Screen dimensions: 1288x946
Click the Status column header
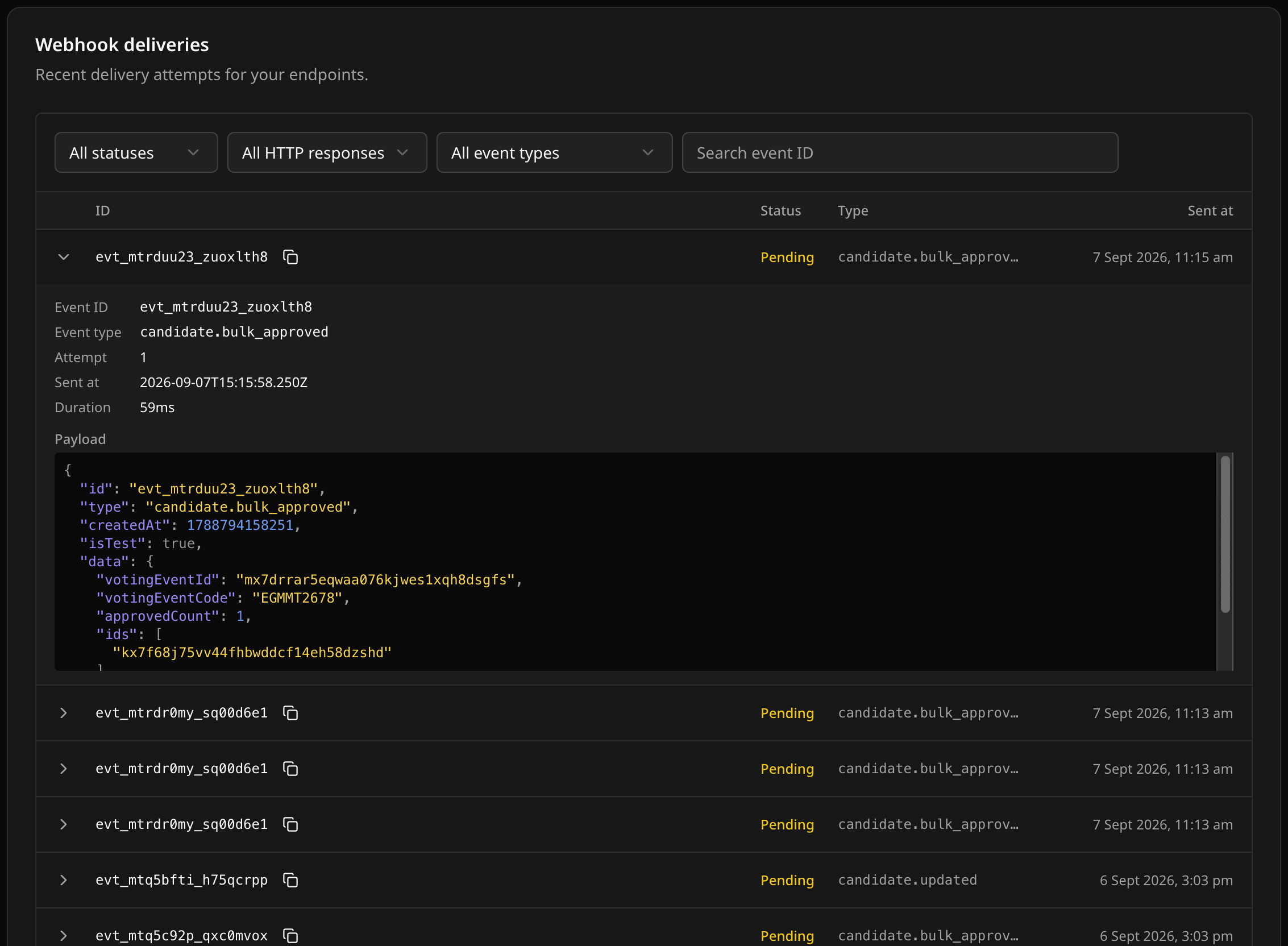(x=780, y=211)
